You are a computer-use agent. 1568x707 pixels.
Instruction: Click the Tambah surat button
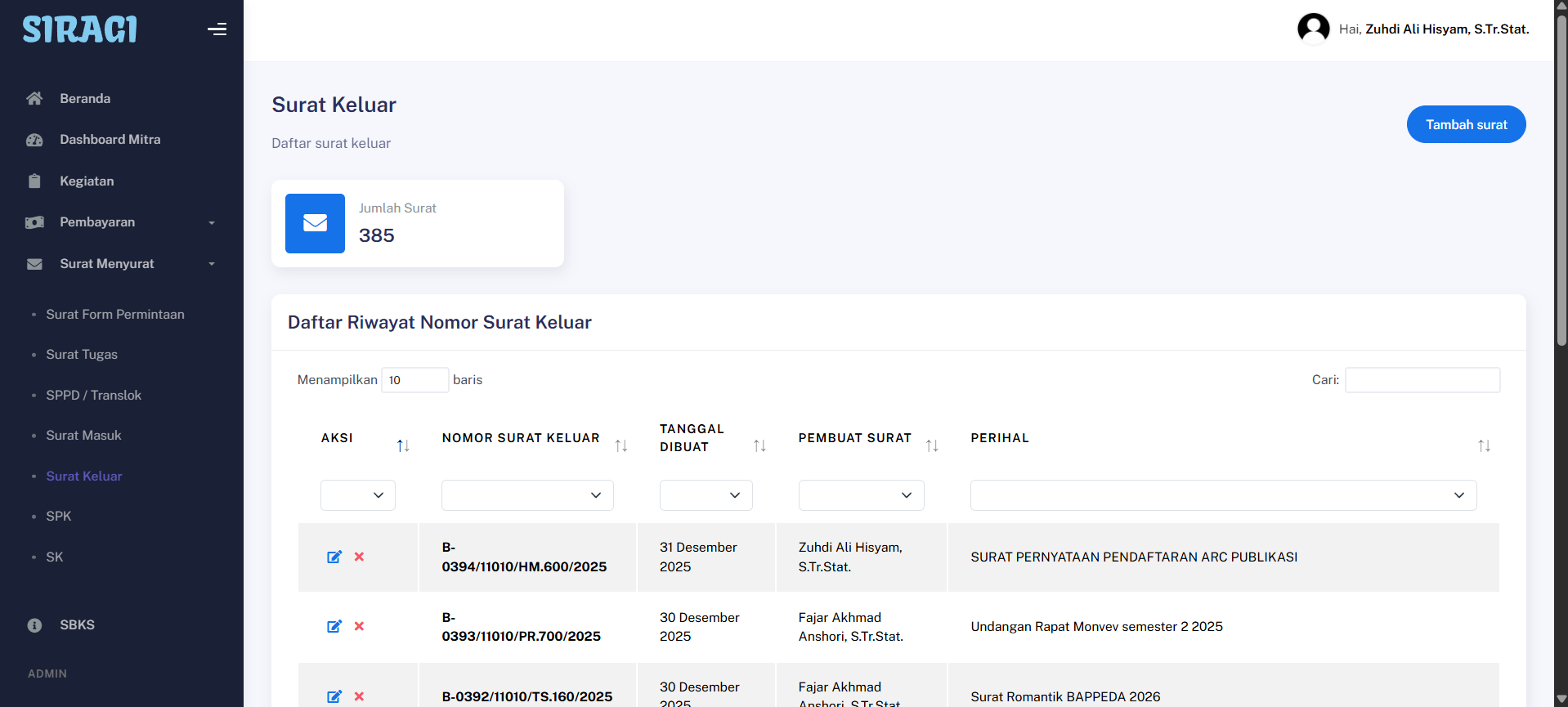[1466, 124]
